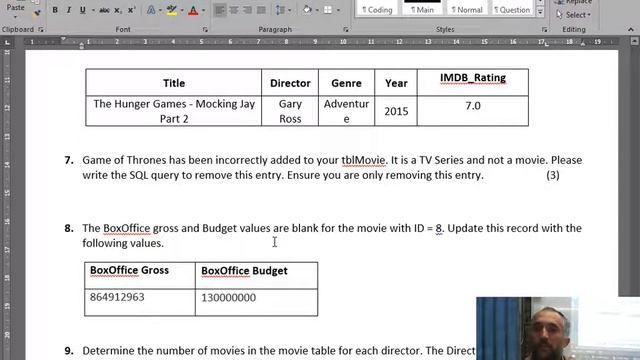Open Paragraph dialog launcher
The width and height of the screenshot is (640, 360).
tap(346, 29)
